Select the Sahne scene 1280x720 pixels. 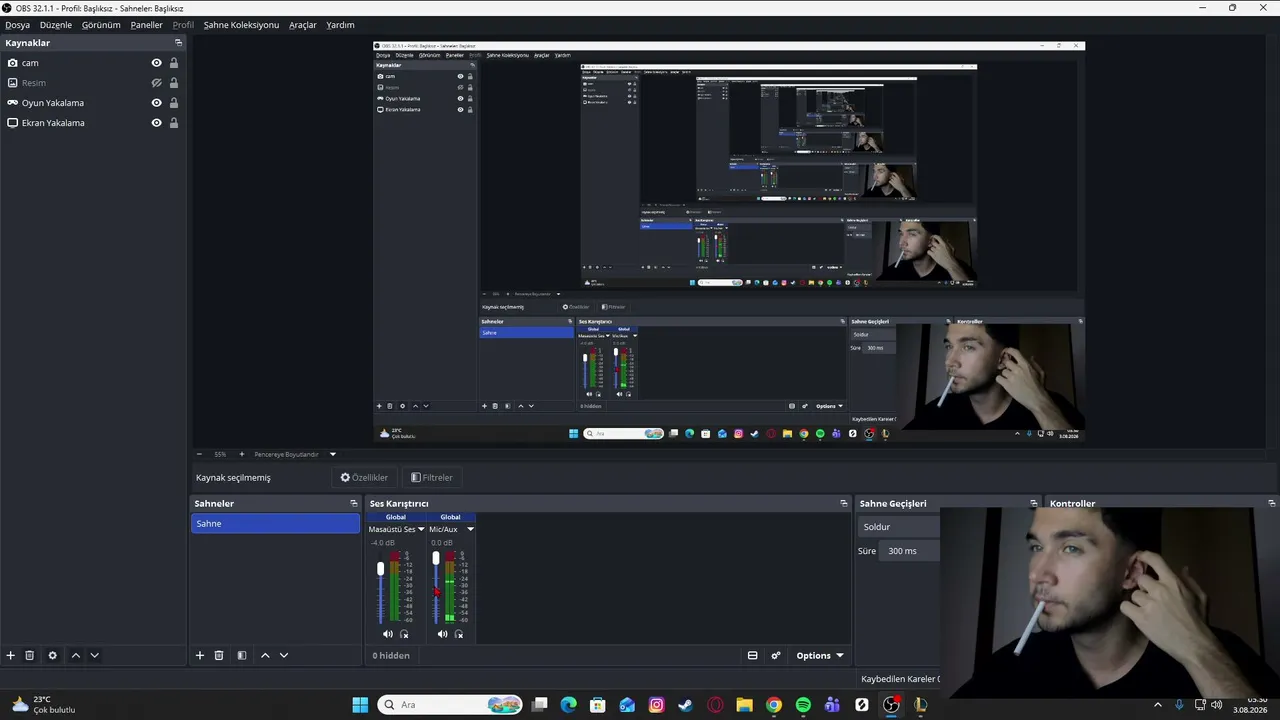pyautogui.click(x=275, y=524)
